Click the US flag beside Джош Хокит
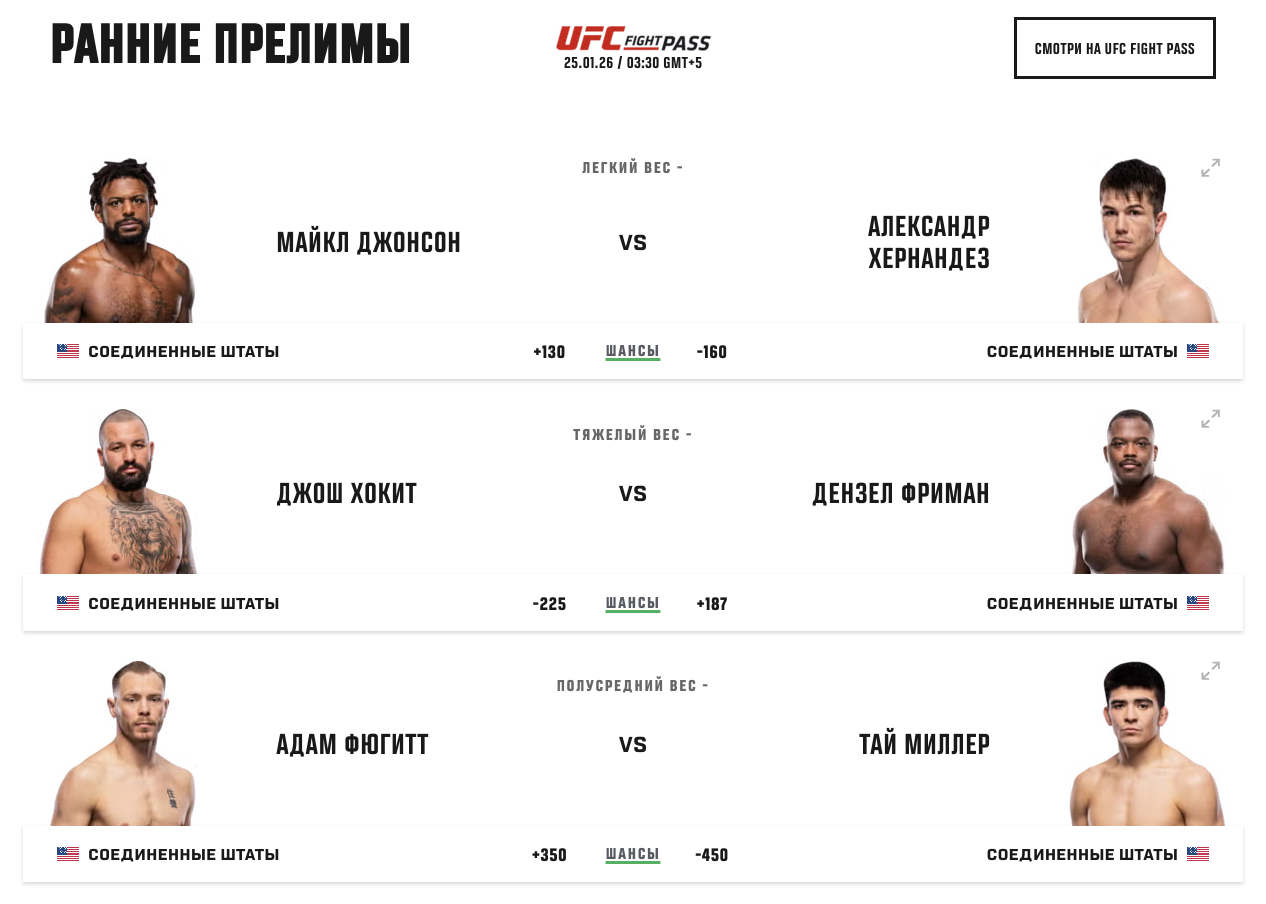Screen dimensions: 1266x904 point(68,603)
